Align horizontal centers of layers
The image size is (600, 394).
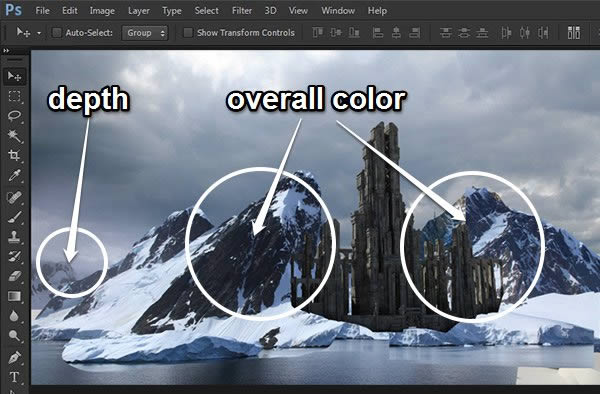click(x=396, y=33)
